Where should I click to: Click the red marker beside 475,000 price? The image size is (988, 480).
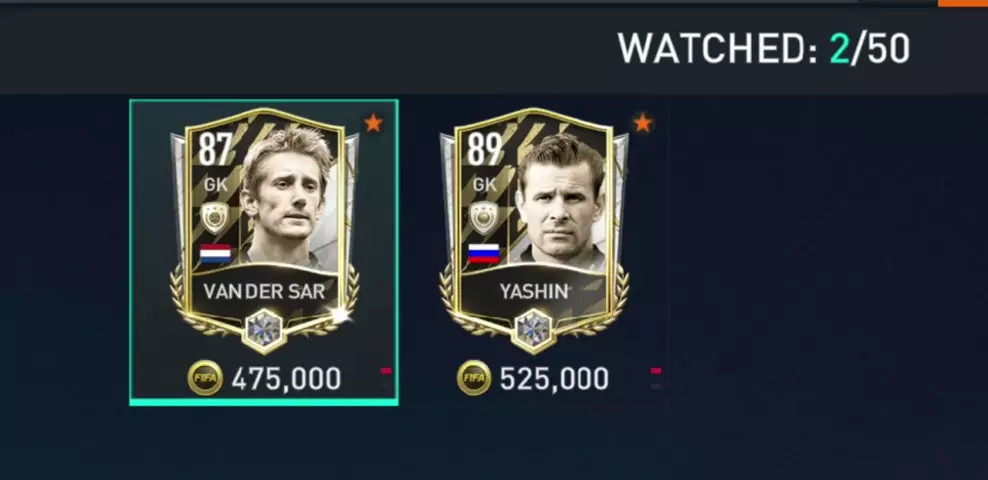pos(386,371)
